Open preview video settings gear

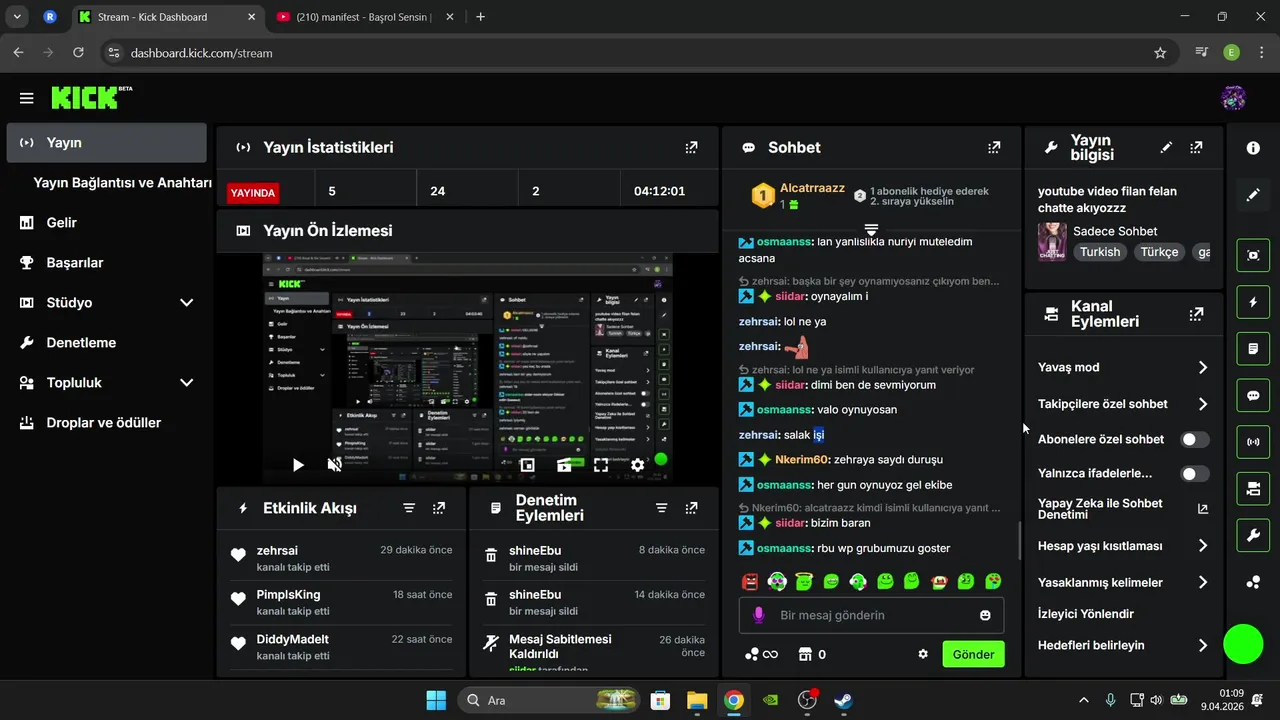[637, 465]
